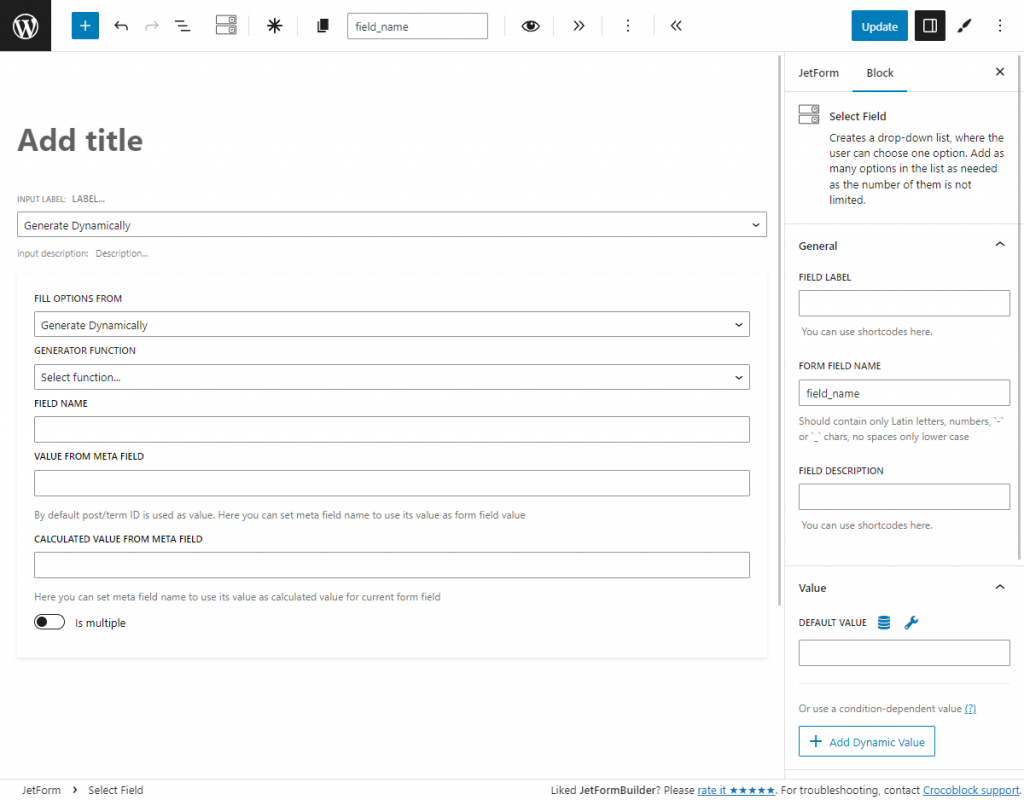Click the Update button
This screenshot has height=800, width=1024.
pyautogui.click(x=879, y=25)
